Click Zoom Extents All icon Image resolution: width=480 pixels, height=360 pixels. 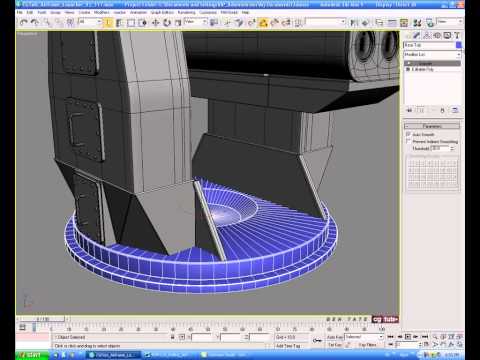(459, 337)
